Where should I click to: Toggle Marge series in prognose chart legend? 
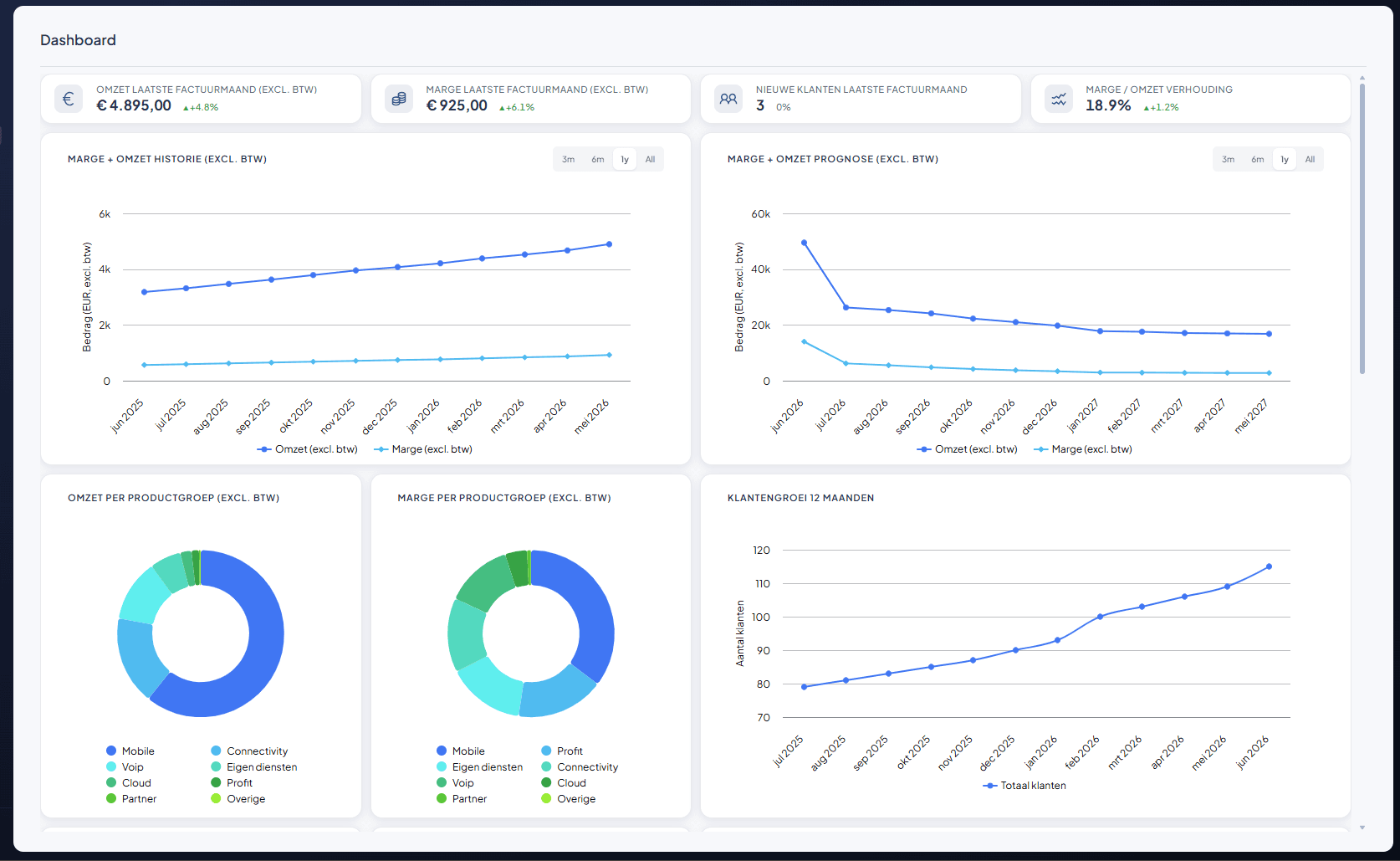click(x=1083, y=449)
